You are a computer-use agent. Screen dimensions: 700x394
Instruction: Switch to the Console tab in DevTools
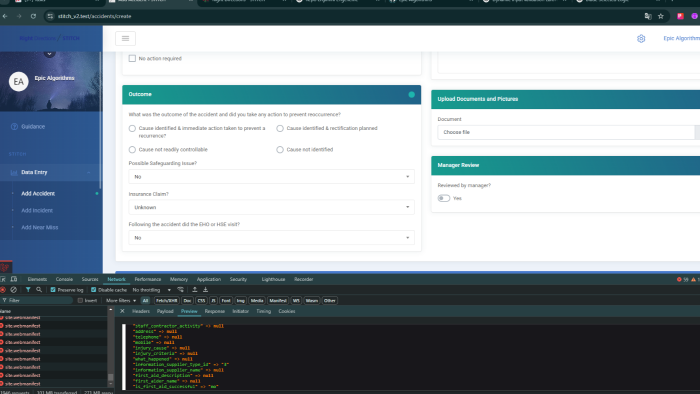(64, 279)
